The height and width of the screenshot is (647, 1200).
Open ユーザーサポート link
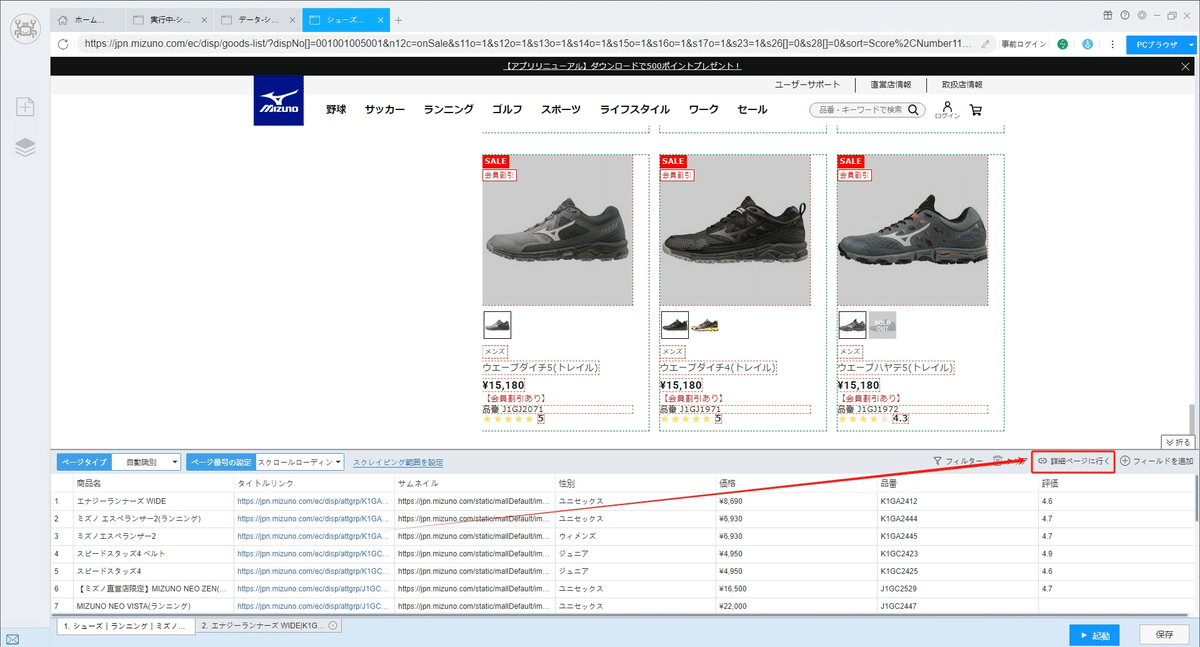(x=808, y=85)
